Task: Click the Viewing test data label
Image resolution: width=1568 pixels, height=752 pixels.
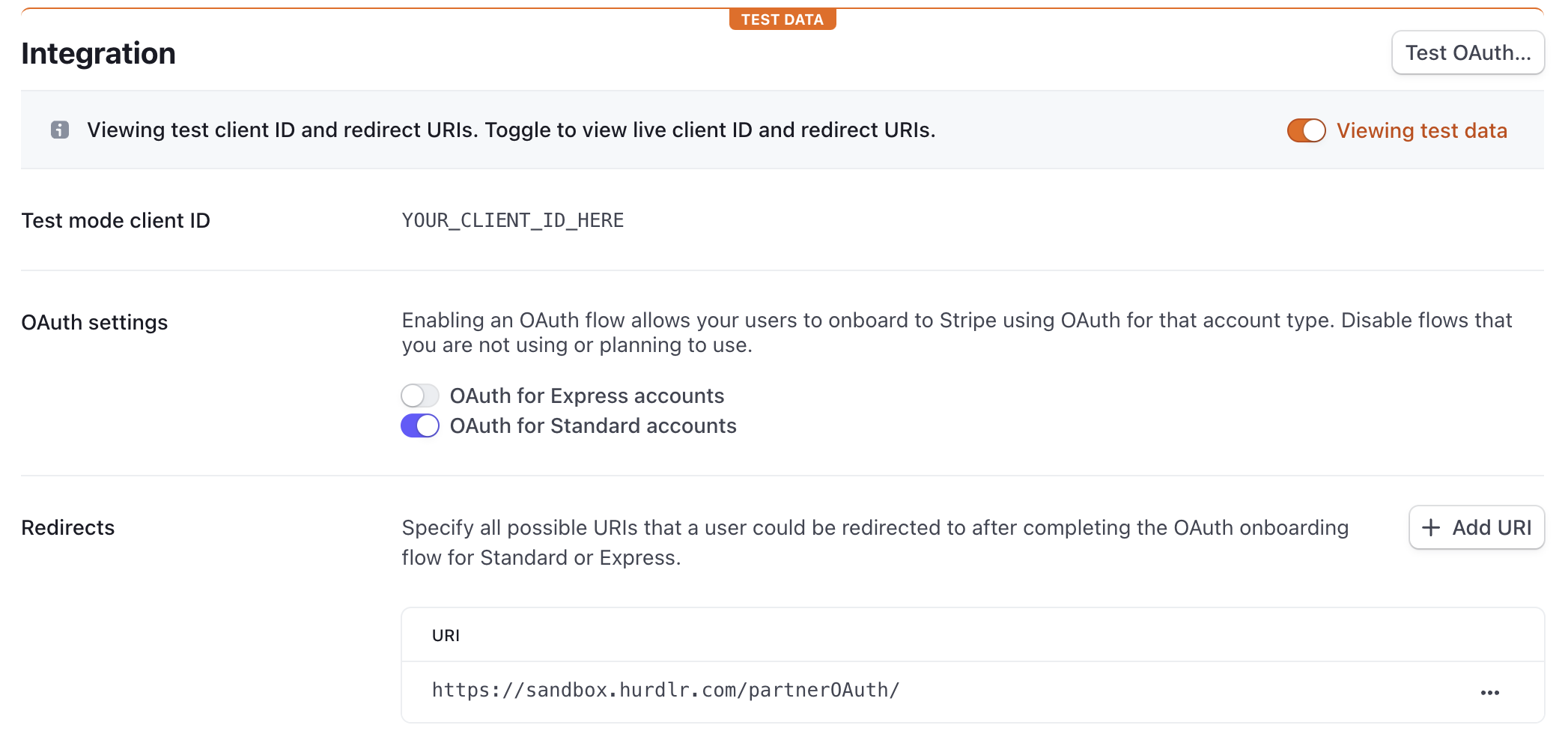Action: coord(1422,130)
